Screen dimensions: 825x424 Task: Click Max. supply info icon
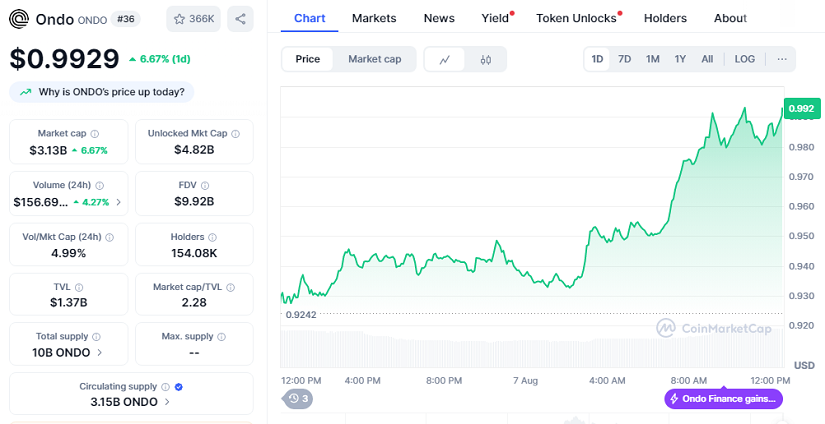pyautogui.click(x=222, y=337)
